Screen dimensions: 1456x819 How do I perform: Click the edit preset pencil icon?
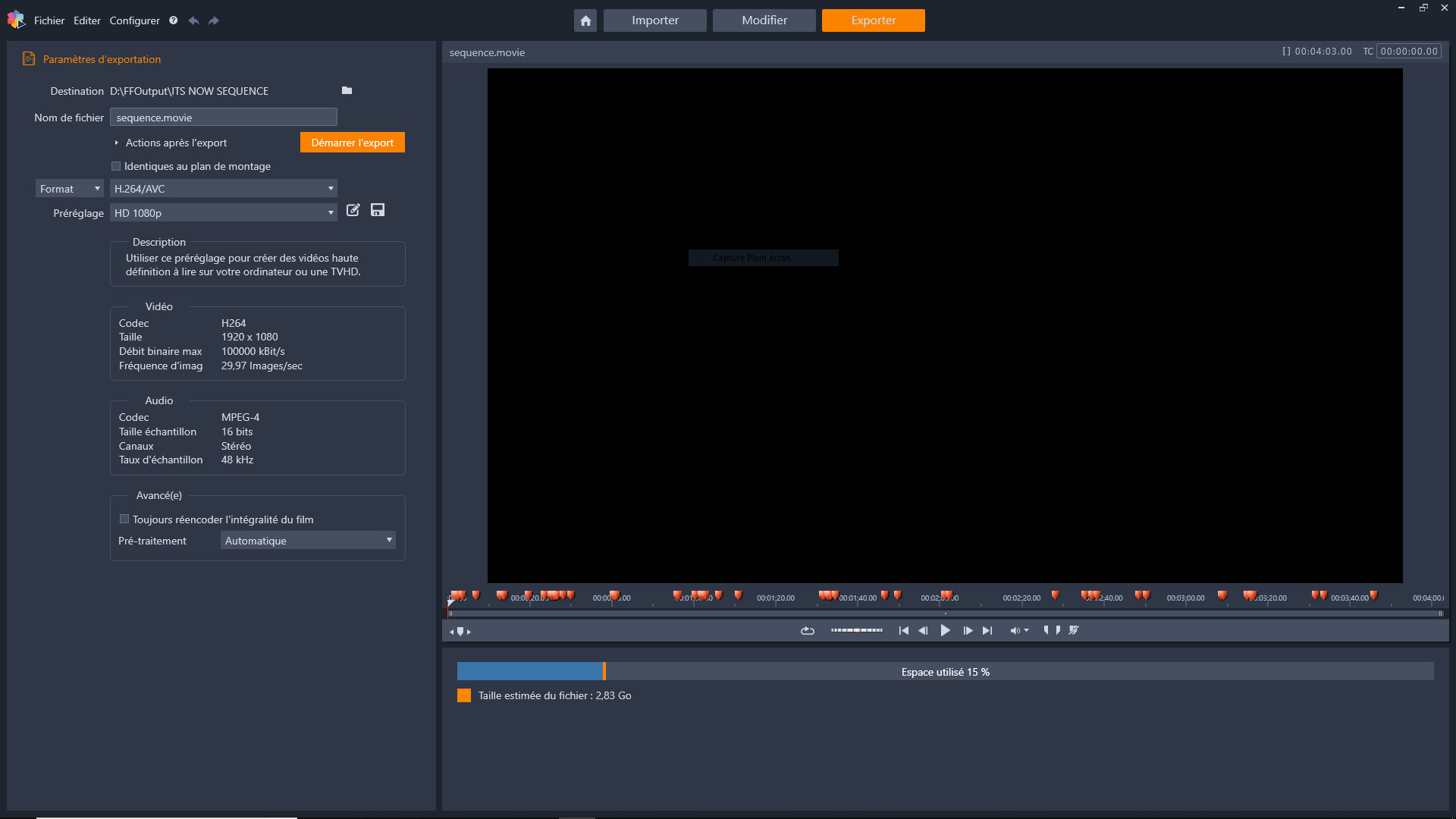pyautogui.click(x=353, y=210)
